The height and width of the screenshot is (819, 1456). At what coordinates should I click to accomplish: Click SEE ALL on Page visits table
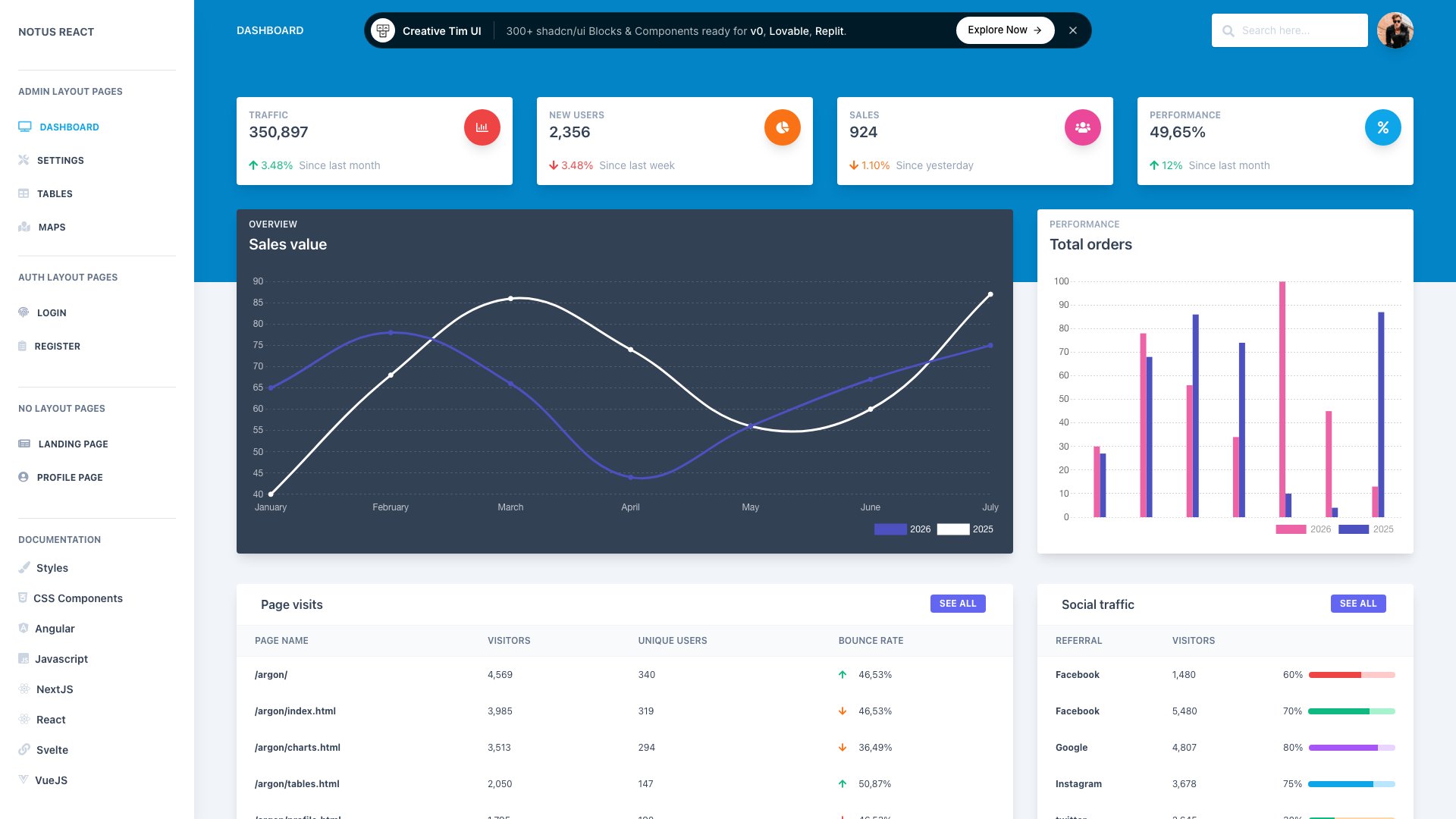tap(958, 603)
